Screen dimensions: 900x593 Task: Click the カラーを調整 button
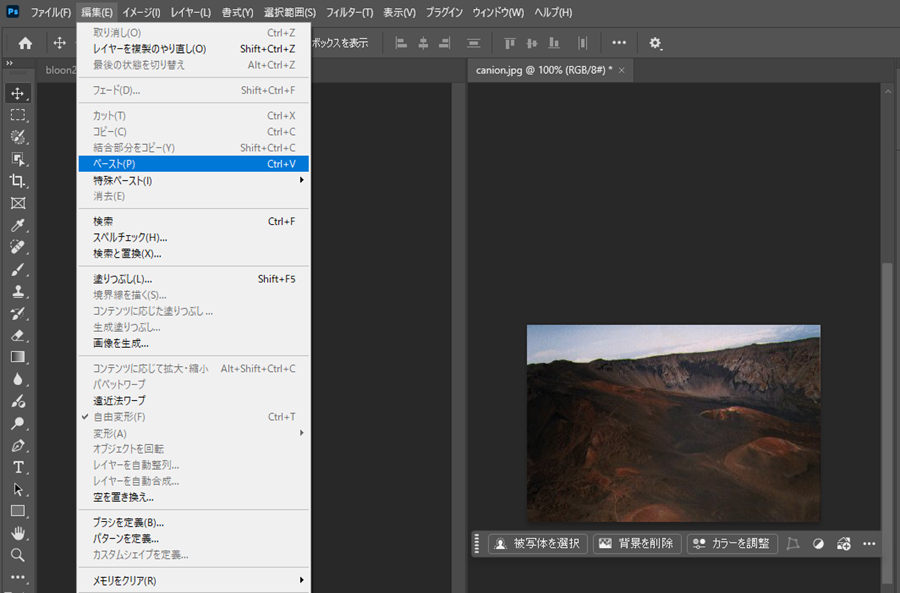[732, 544]
